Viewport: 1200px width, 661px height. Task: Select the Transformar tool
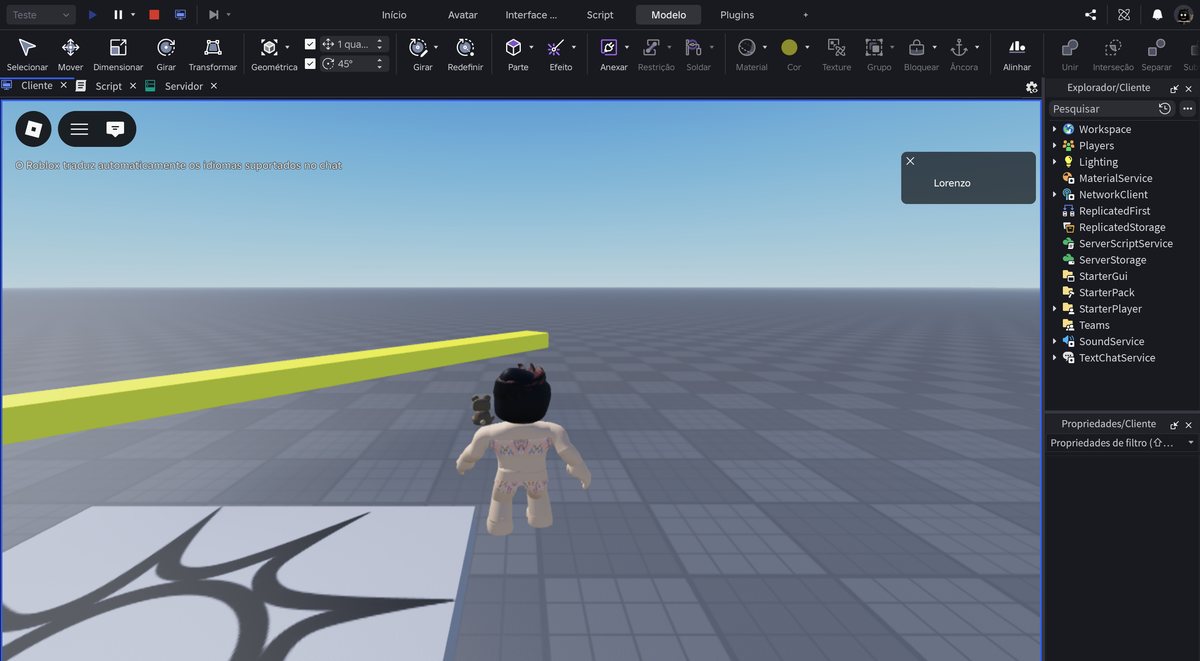click(x=212, y=54)
